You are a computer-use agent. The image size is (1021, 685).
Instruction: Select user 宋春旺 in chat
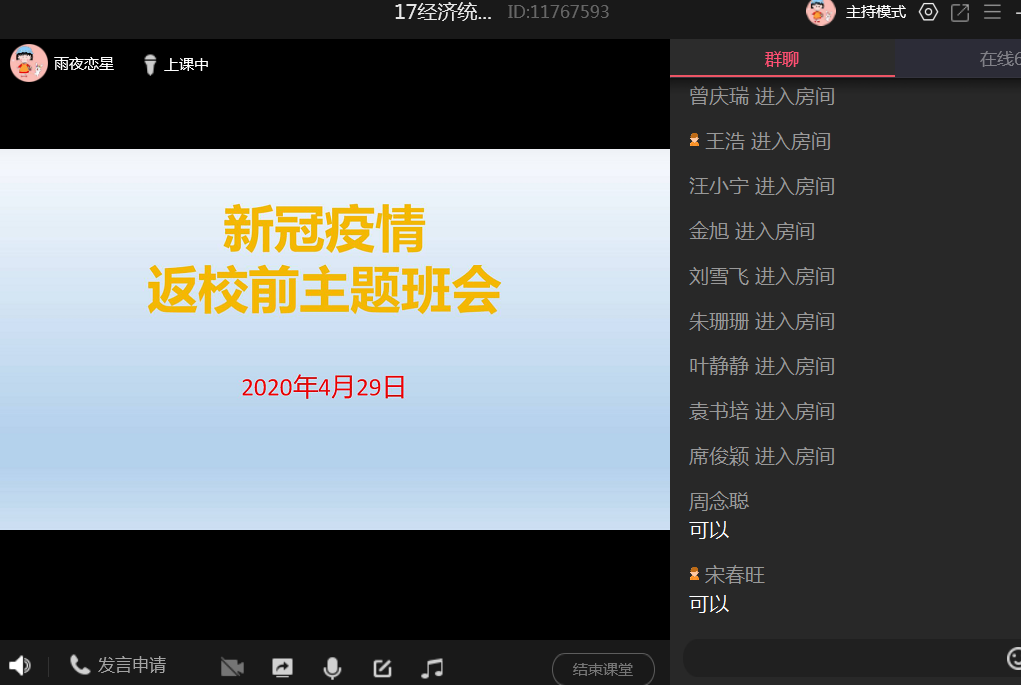[734, 575]
